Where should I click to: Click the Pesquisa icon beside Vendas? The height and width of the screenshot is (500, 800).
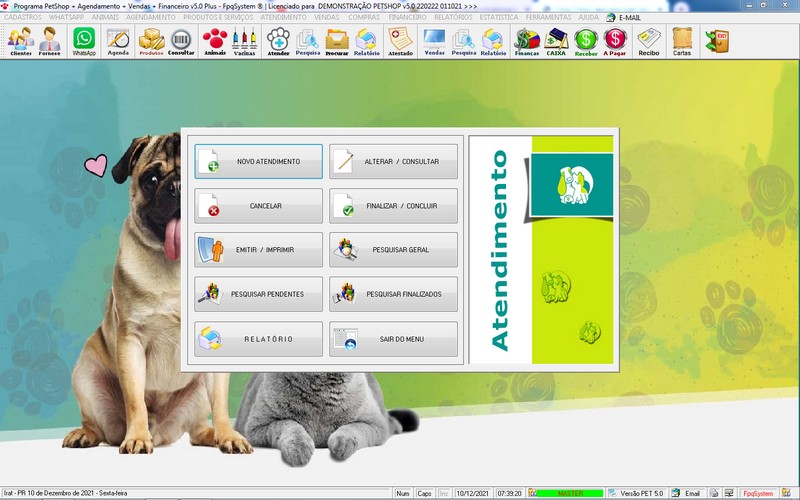tap(464, 42)
